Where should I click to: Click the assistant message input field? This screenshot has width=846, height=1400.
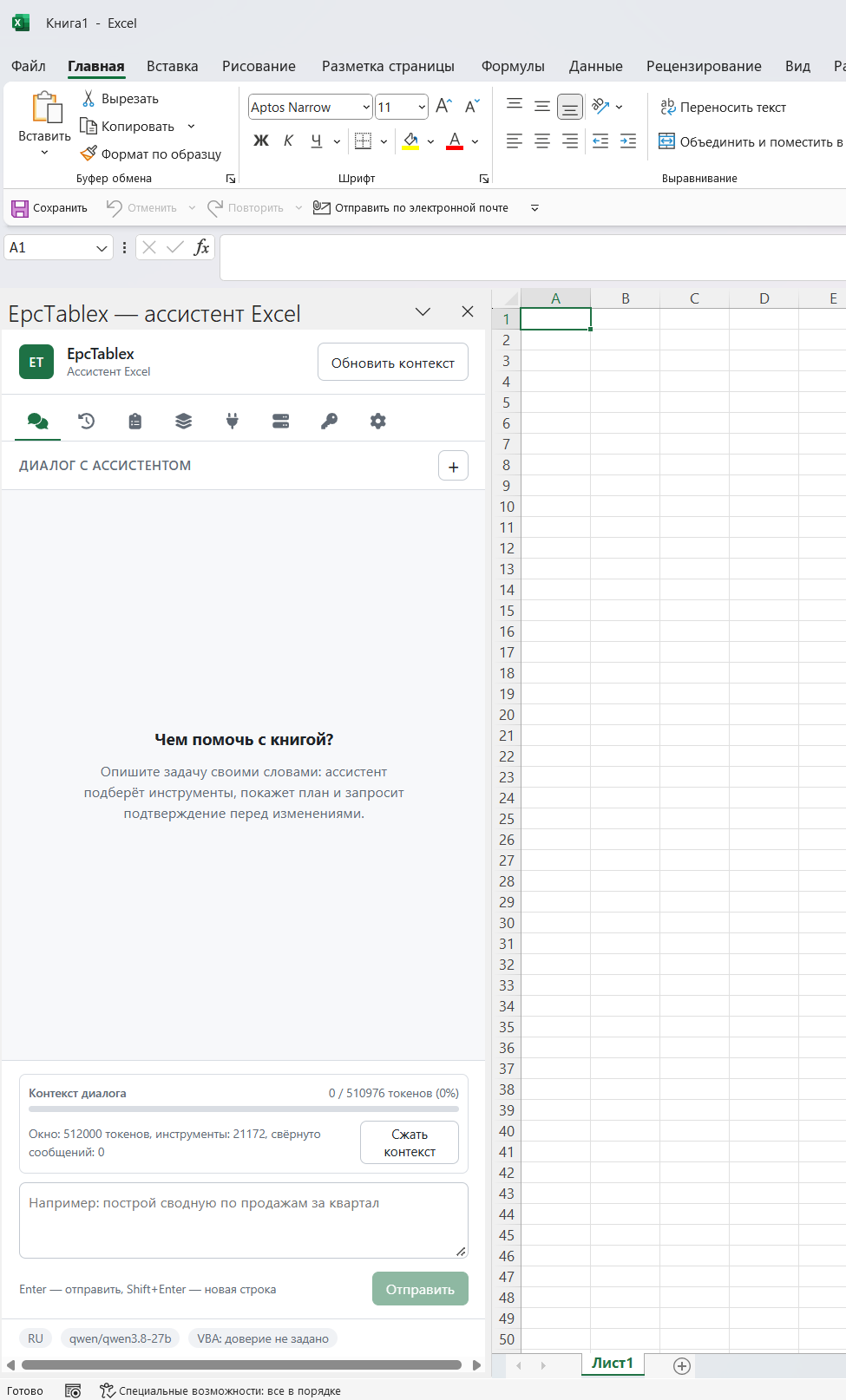coord(244,1220)
